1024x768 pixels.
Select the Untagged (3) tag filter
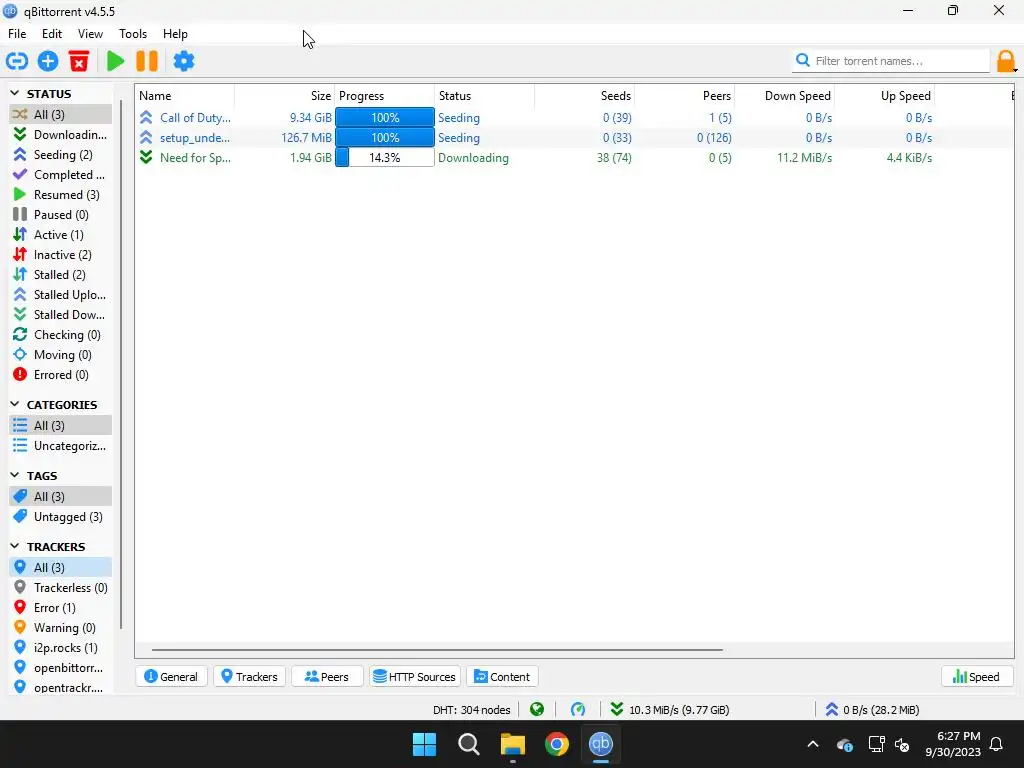click(61, 517)
